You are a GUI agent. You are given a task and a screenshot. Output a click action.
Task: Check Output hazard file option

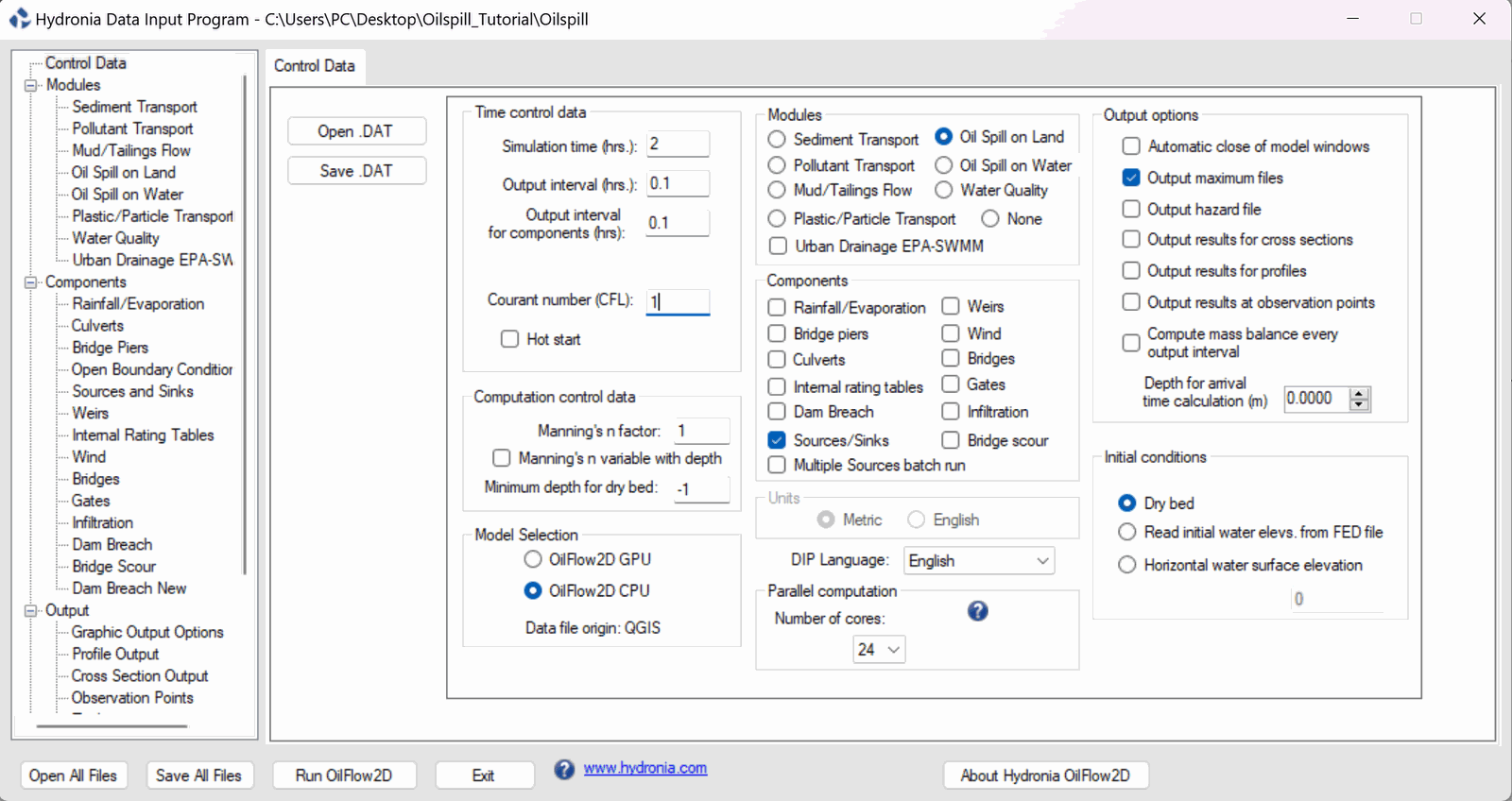point(1131,209)
